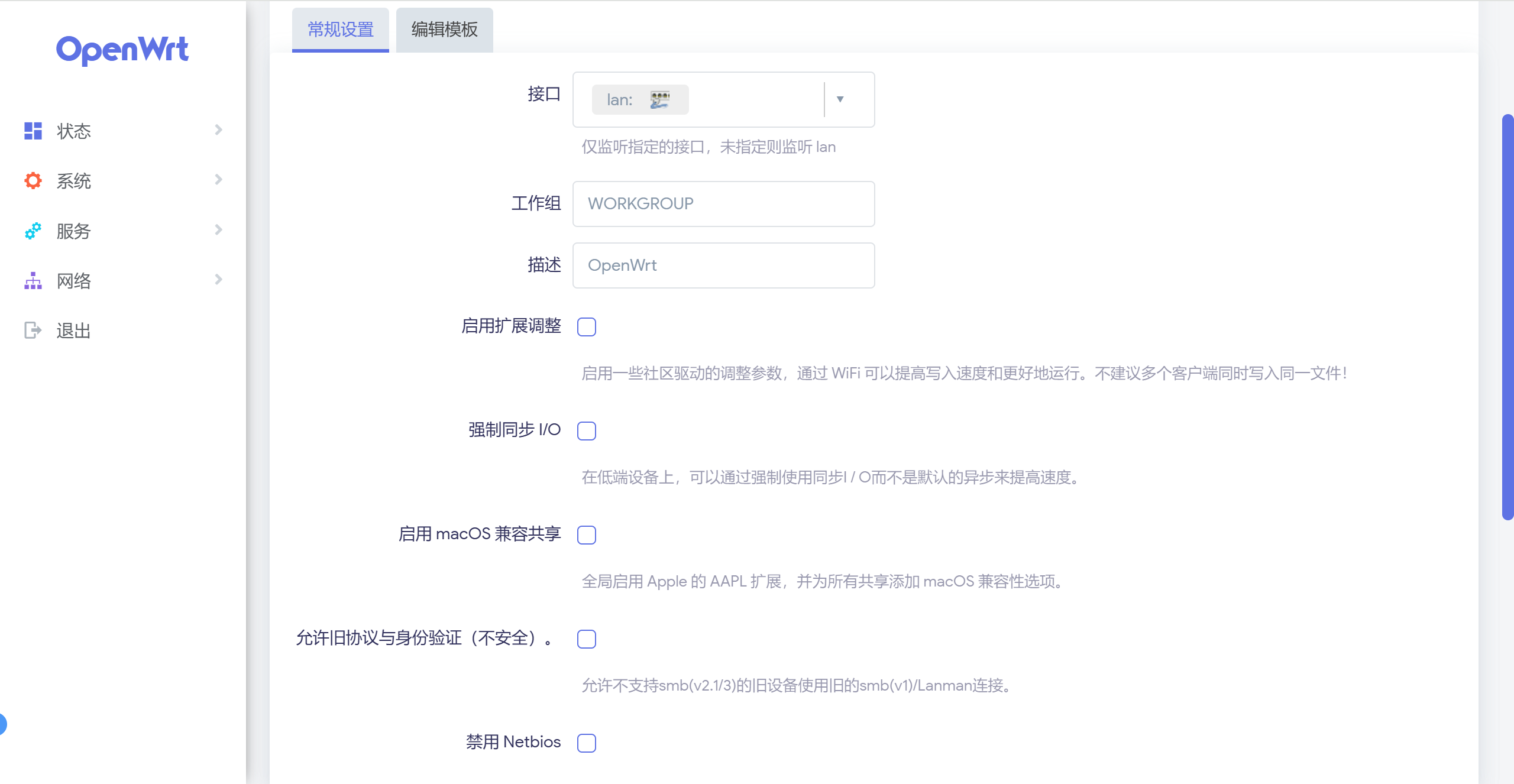
Task: Click the Services cogs icon
Action: (x=33, y=231)
